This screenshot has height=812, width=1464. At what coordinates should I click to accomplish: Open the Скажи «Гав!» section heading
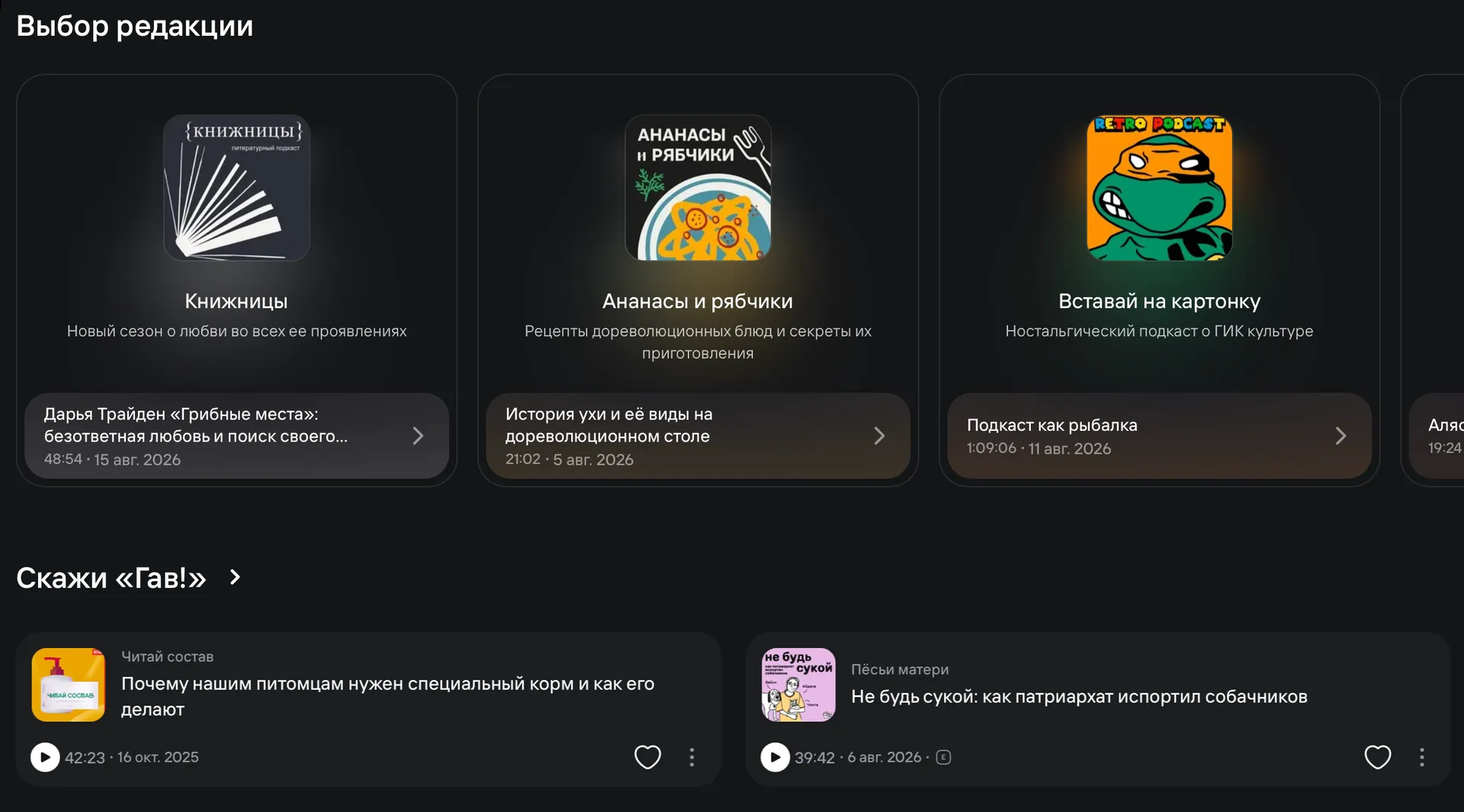coord(111,578)
